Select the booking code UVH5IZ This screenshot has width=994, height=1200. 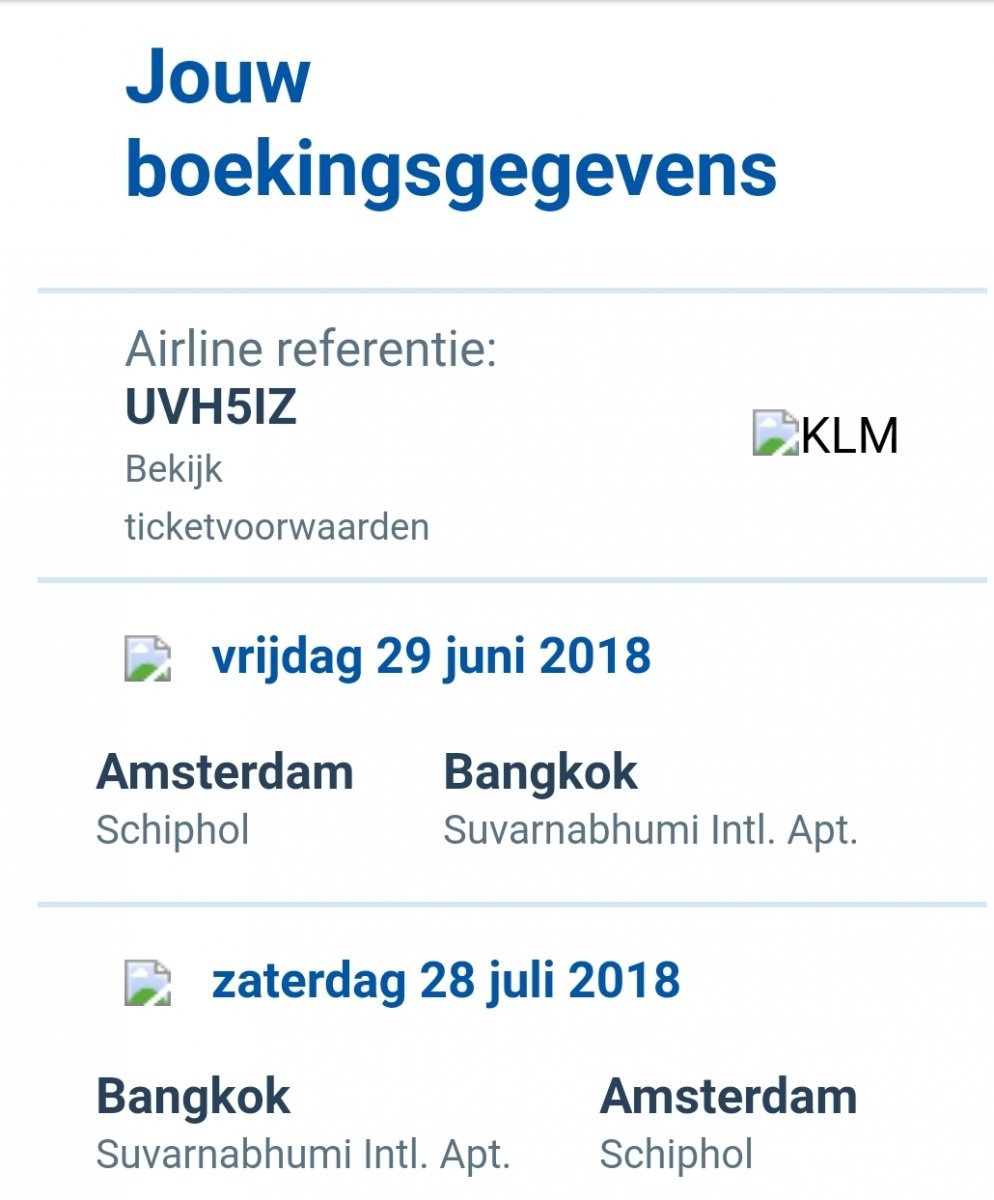point(211,407)
